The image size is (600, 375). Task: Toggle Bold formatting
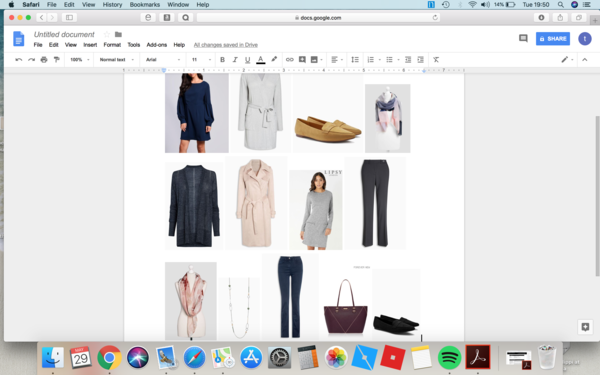pyautogui.click(x=222, y=60)
